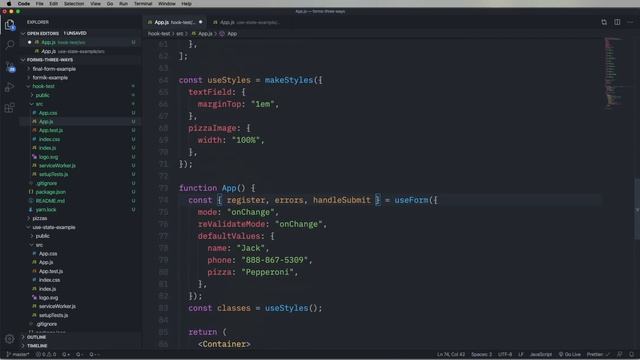Expand the public folder under hook-test
The height and width of the screenshot is (360, 640).
(42, 95)
